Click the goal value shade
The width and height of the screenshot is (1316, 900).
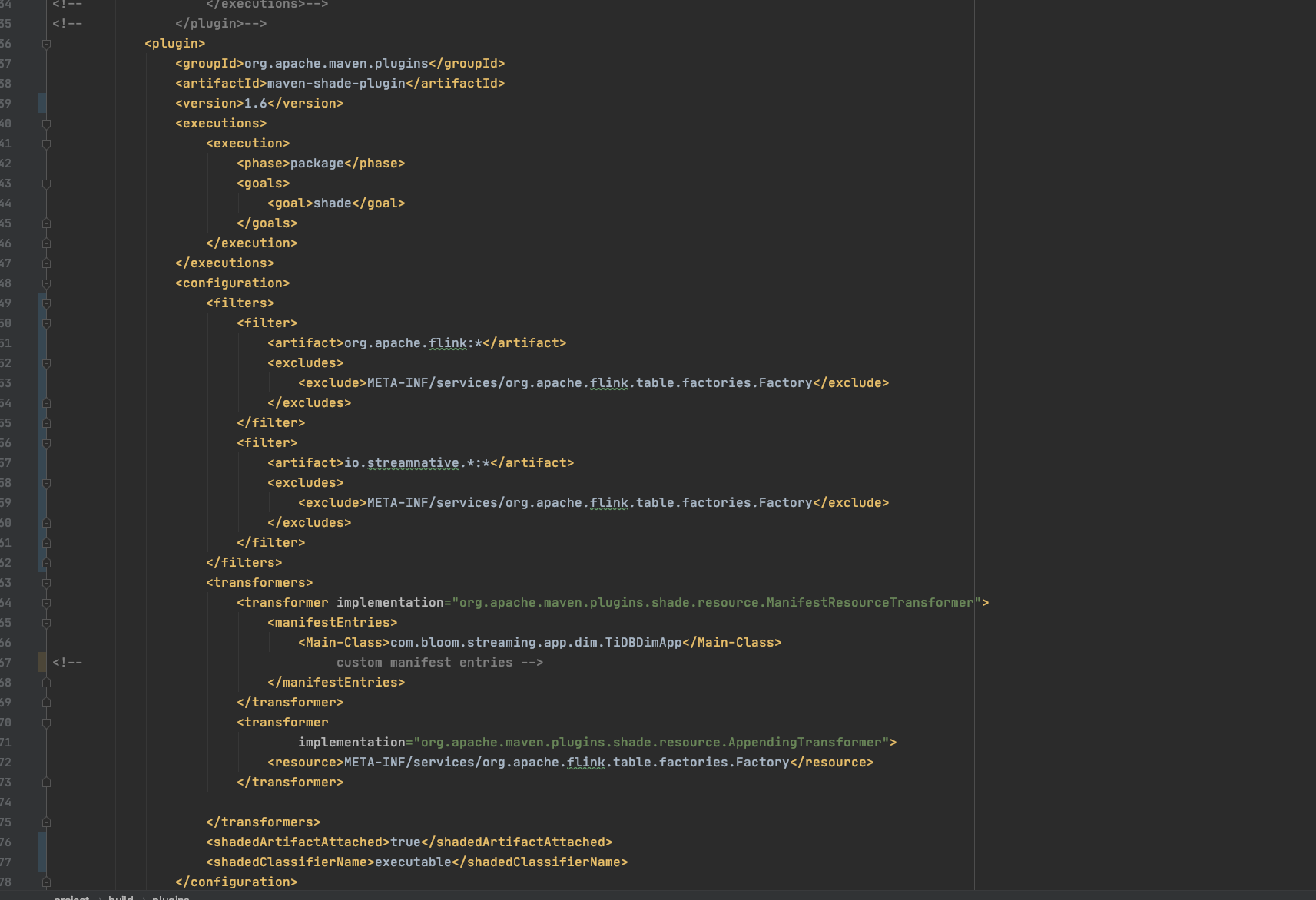[x=333, y=203]
